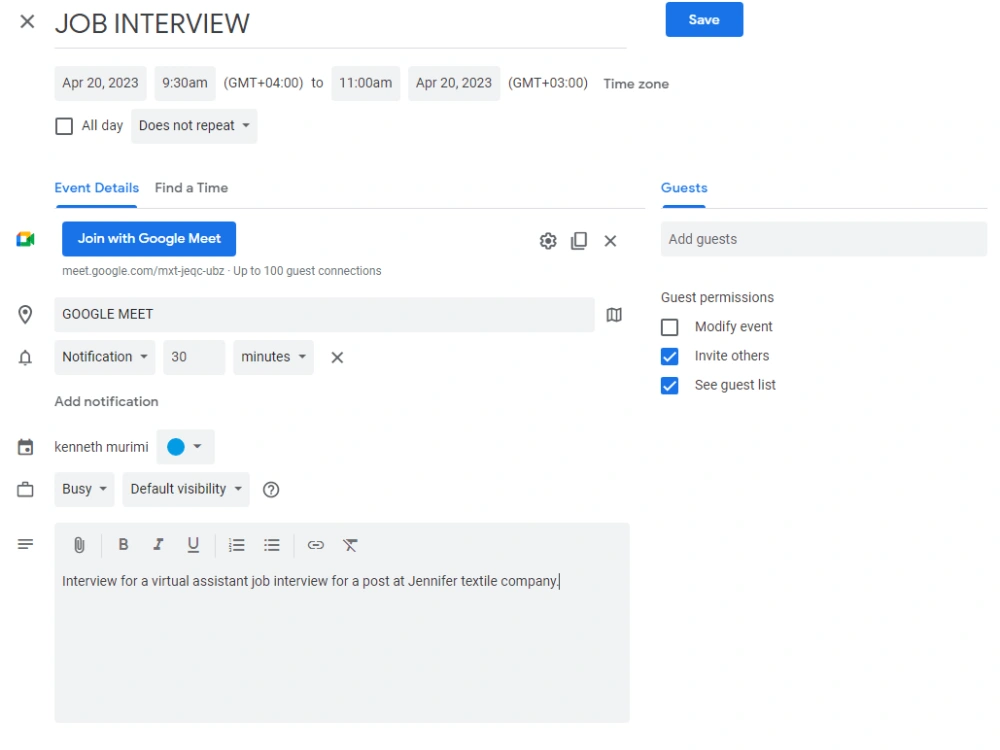The height and width of the screenshot is (750, 1000).
Task: Close the event editor with the X icon
Action: pos(27,22)
